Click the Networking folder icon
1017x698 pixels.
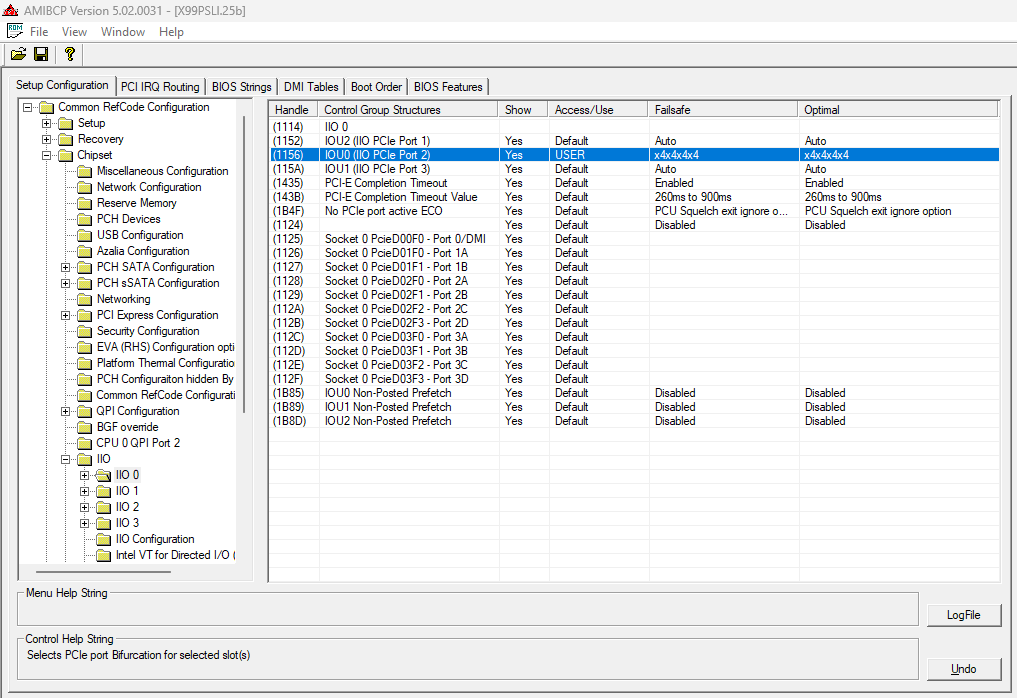click(x=84, y=299)
